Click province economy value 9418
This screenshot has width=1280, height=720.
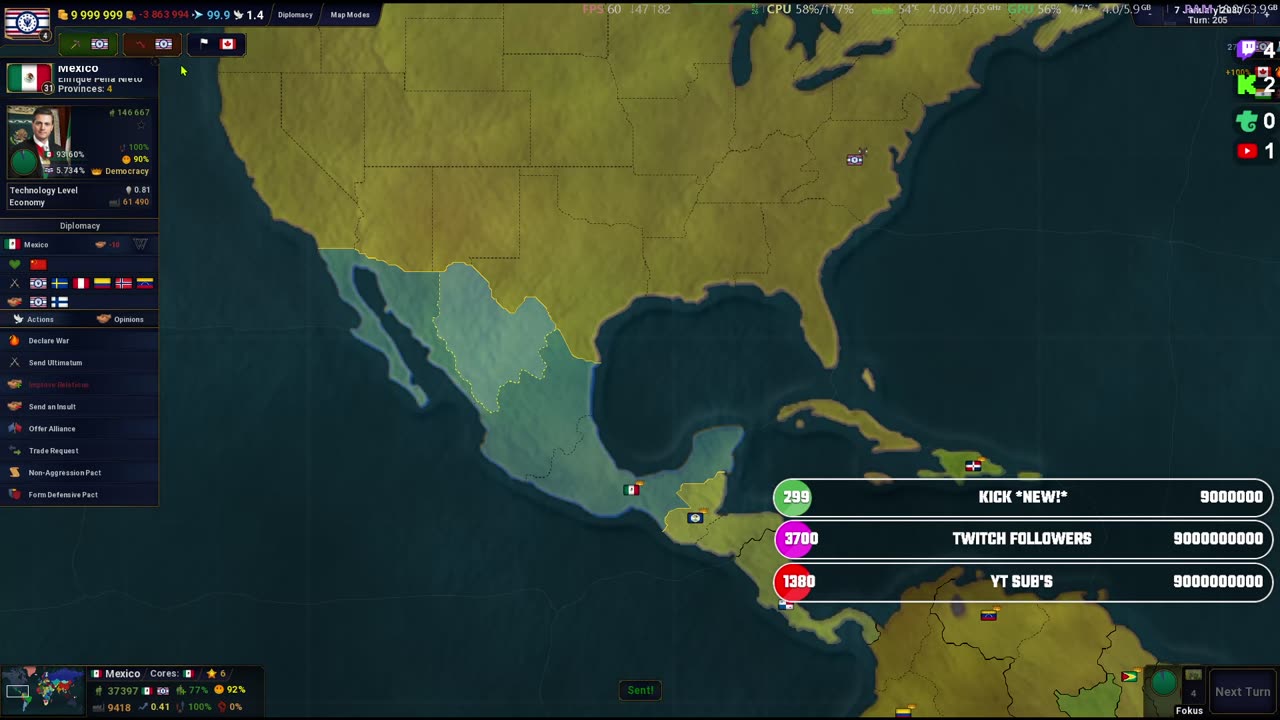point(119,707)
